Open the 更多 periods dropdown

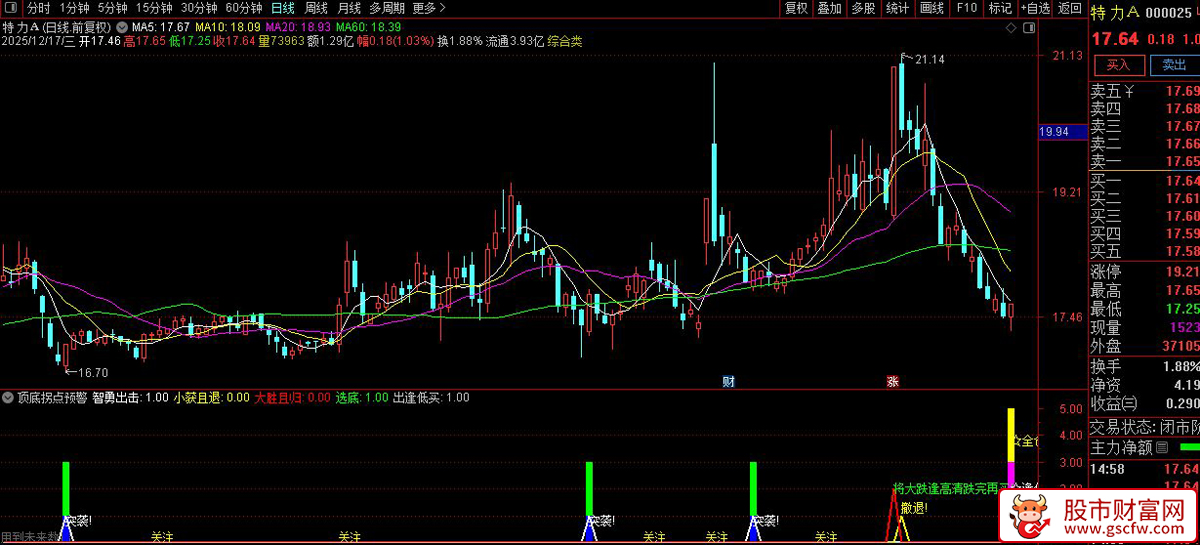pos(428,8)
